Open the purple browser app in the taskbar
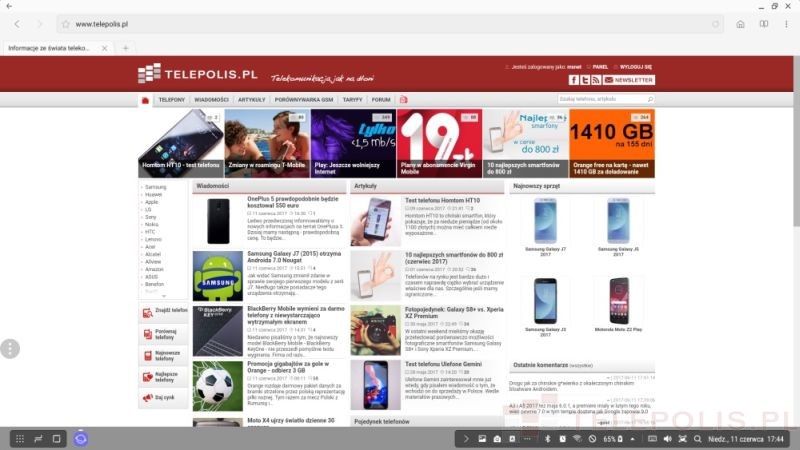 point(81,439)
